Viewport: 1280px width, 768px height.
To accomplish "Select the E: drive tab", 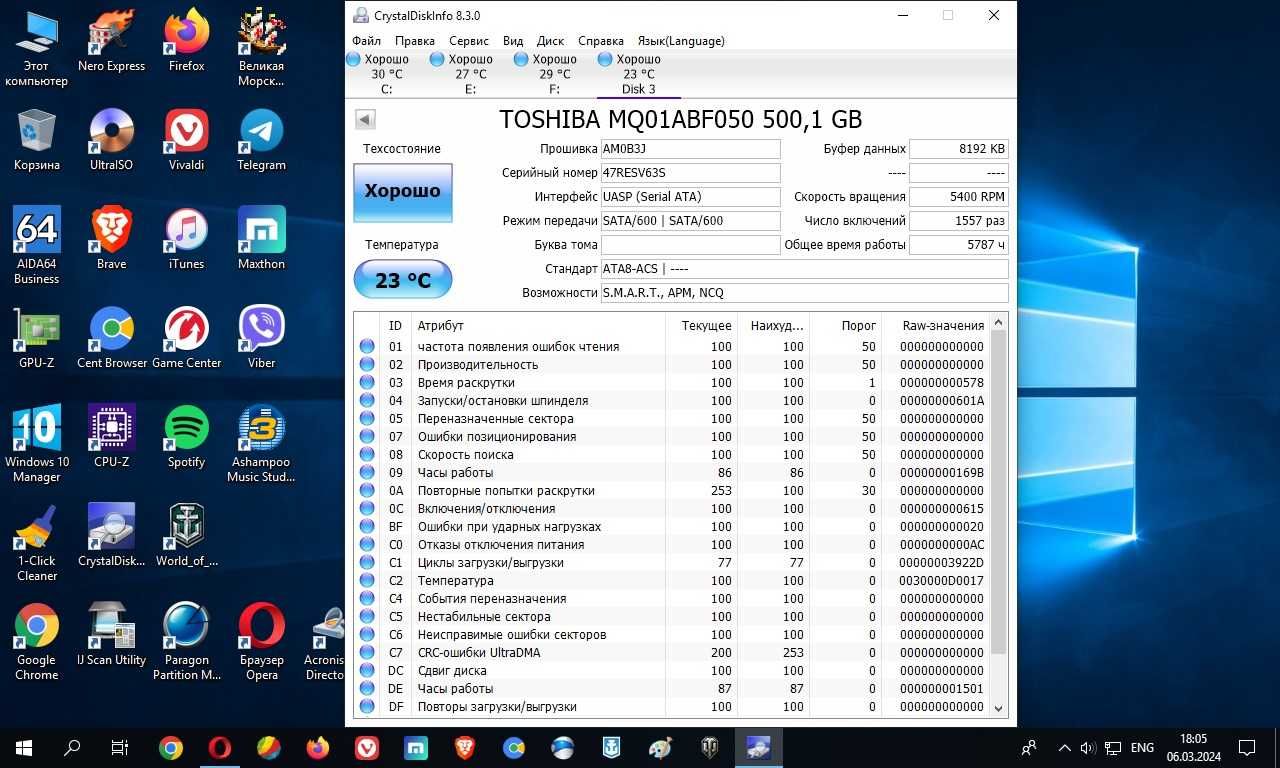I will coord(470,74).
